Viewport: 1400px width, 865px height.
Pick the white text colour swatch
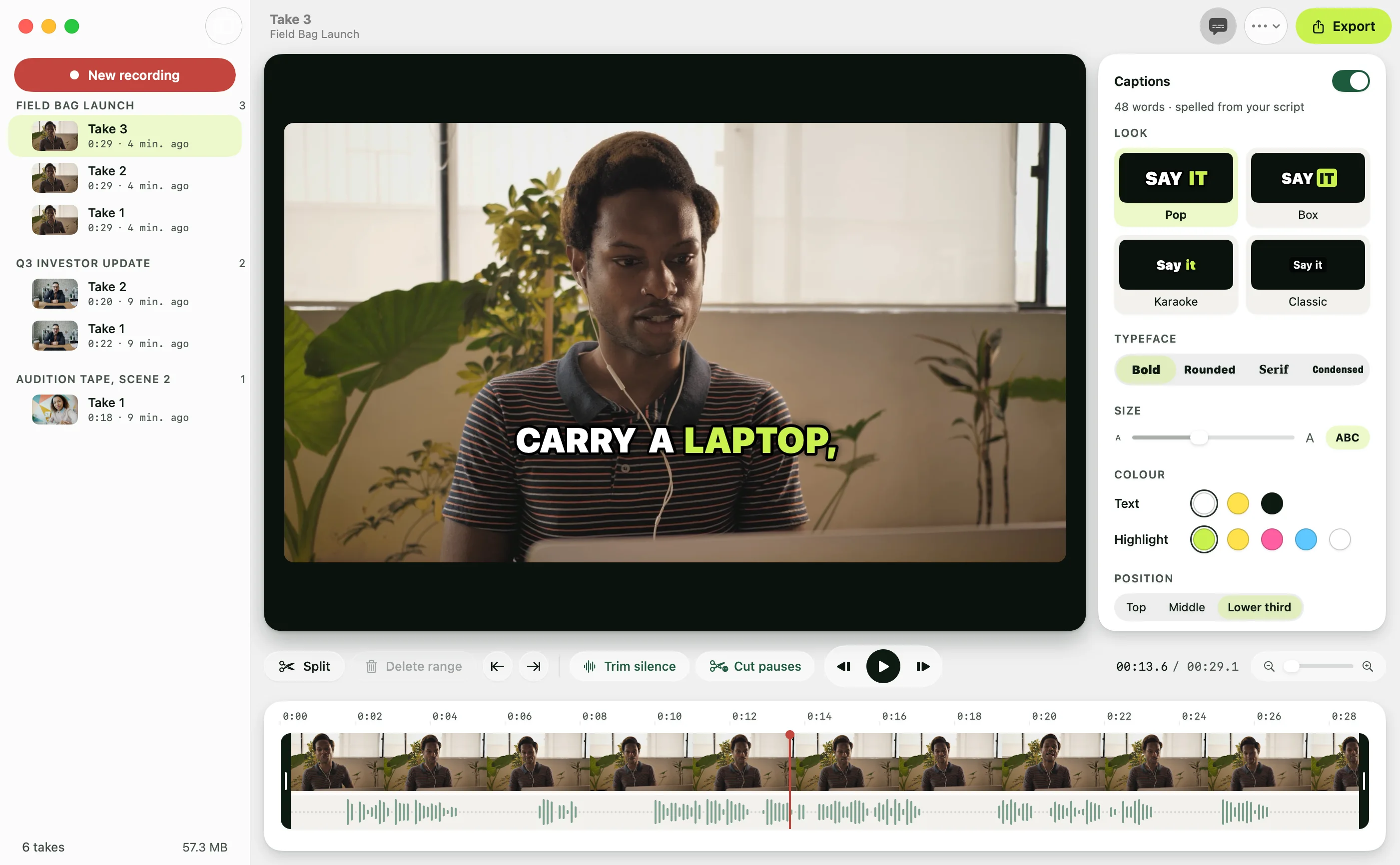click(x=1203, y=503)
